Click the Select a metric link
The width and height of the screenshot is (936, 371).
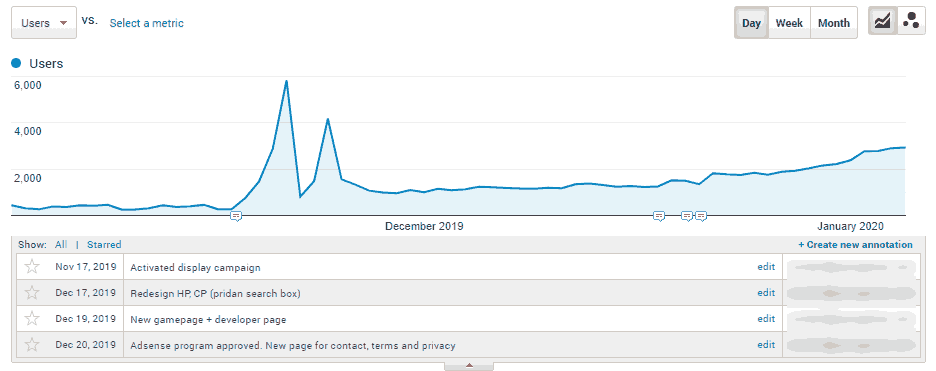click(147, 23)
